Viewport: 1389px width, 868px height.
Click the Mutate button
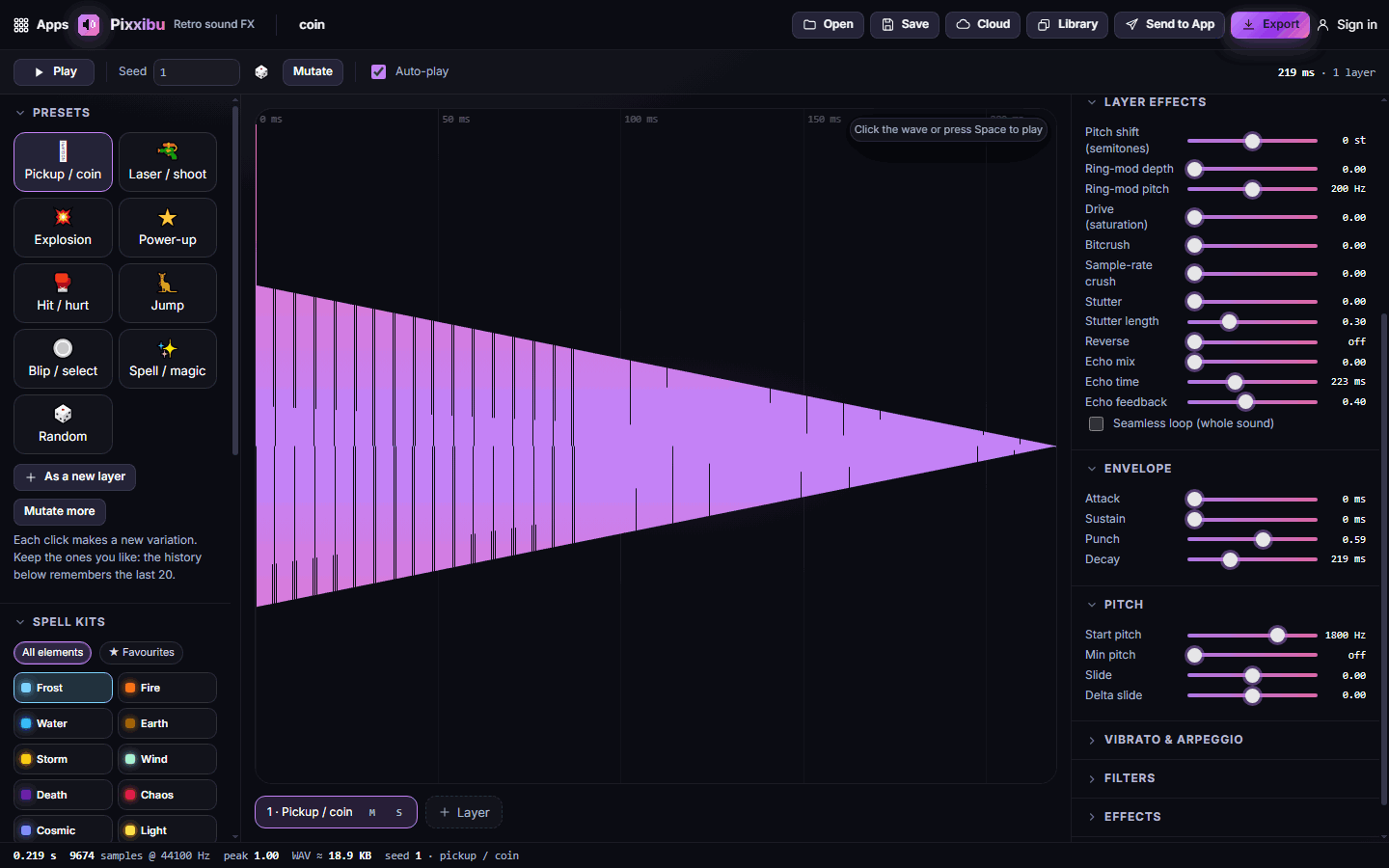click(x=313, y=72)
